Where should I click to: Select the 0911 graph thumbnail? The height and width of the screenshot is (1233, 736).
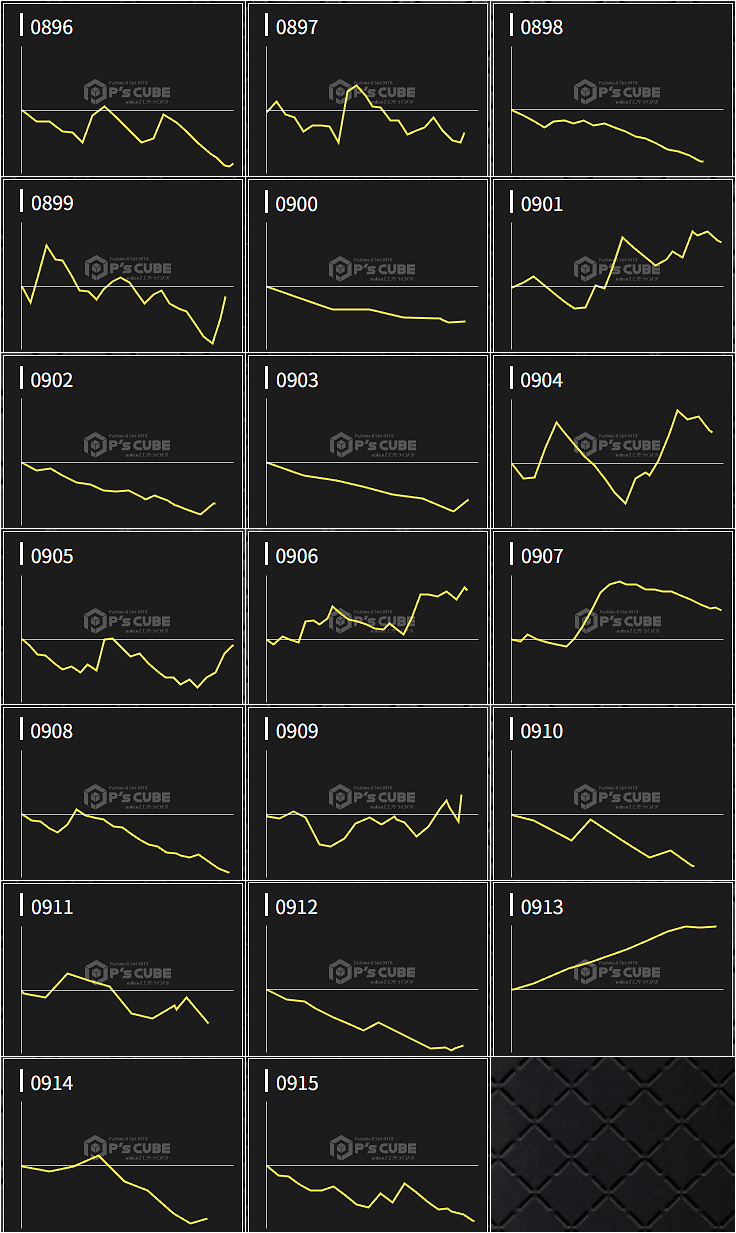[x=123, y=970]
